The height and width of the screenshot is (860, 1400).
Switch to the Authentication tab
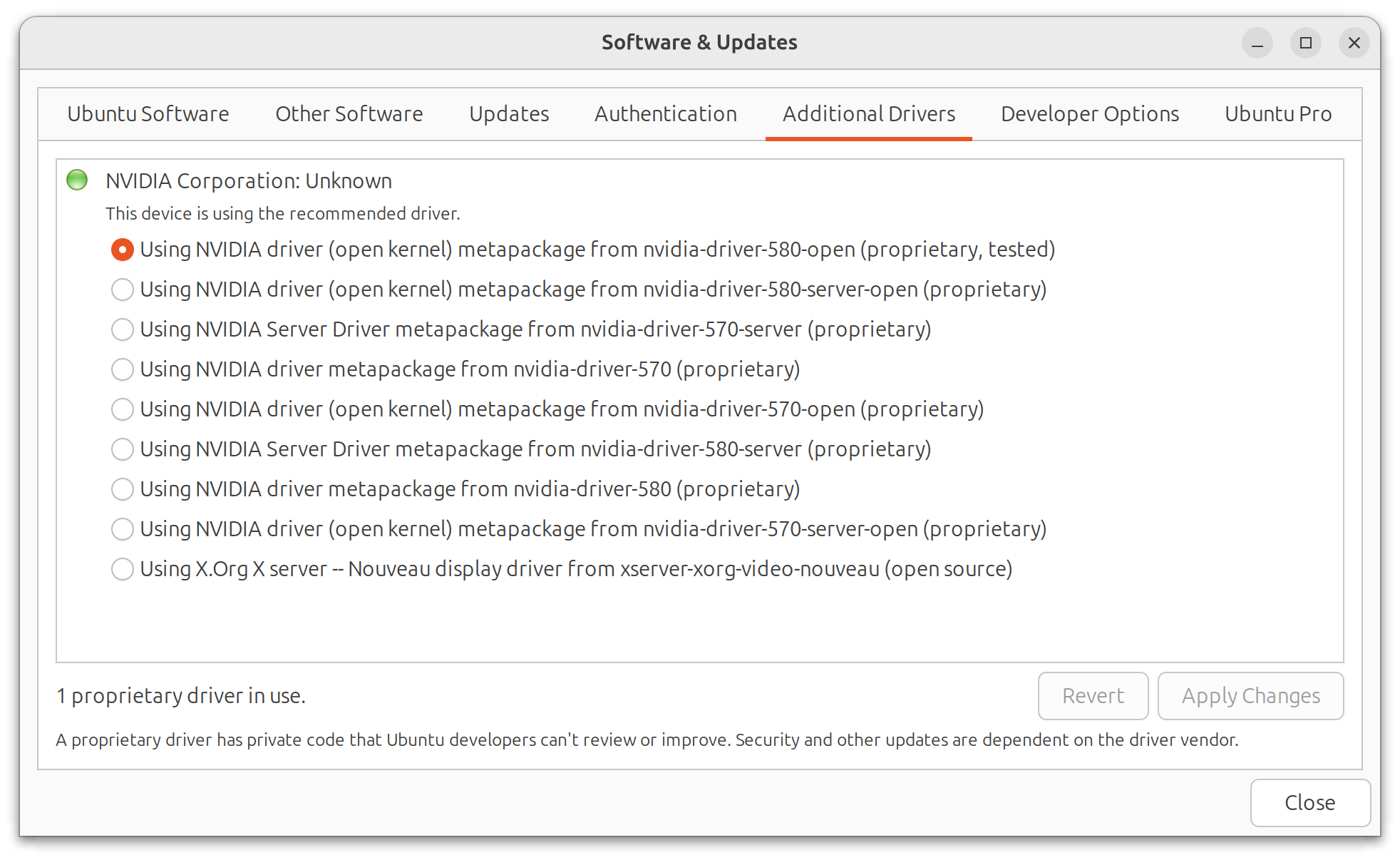665,113
